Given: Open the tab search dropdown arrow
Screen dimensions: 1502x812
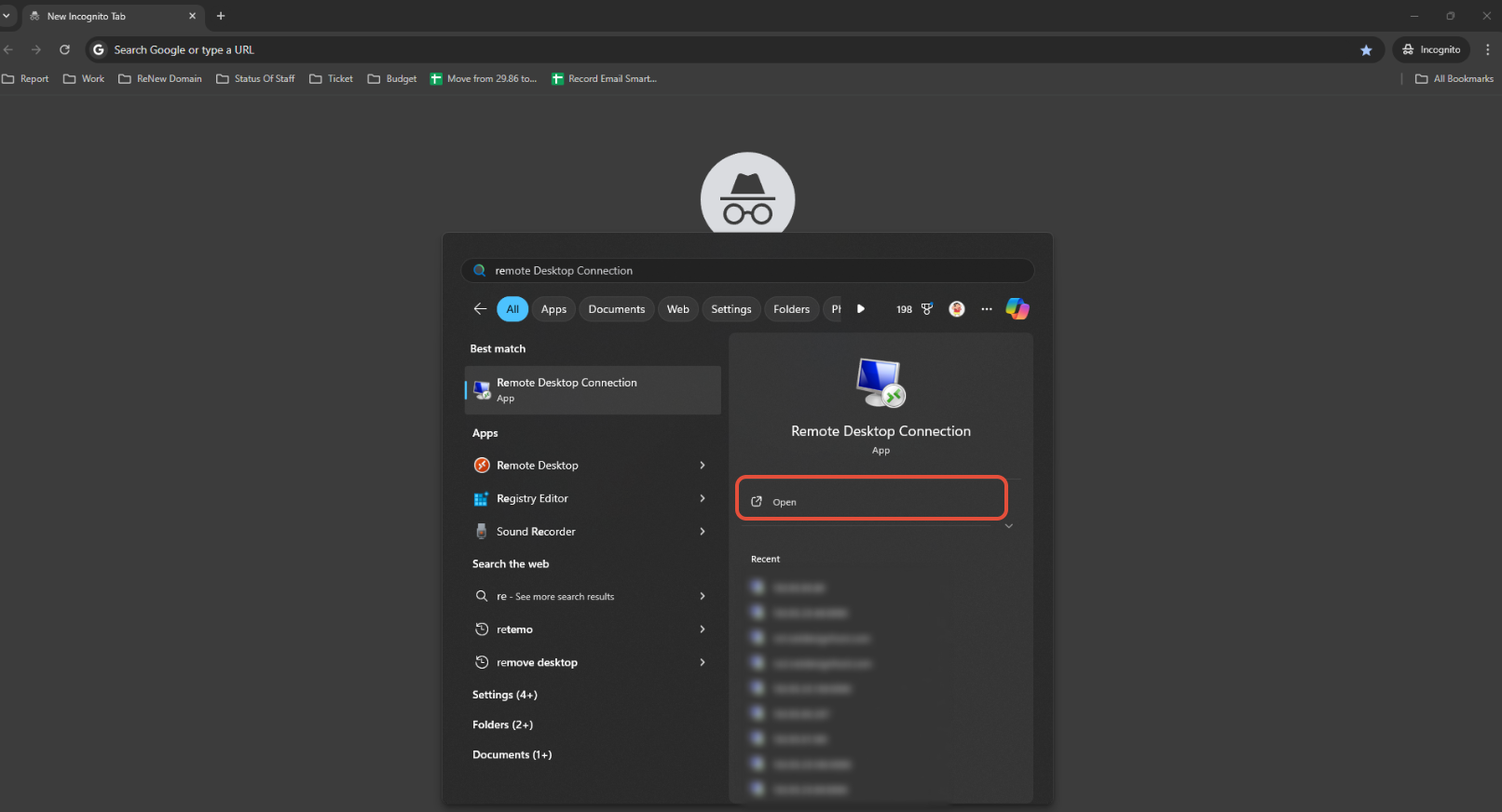Looking at the screenshot, I should click(7, 16).
